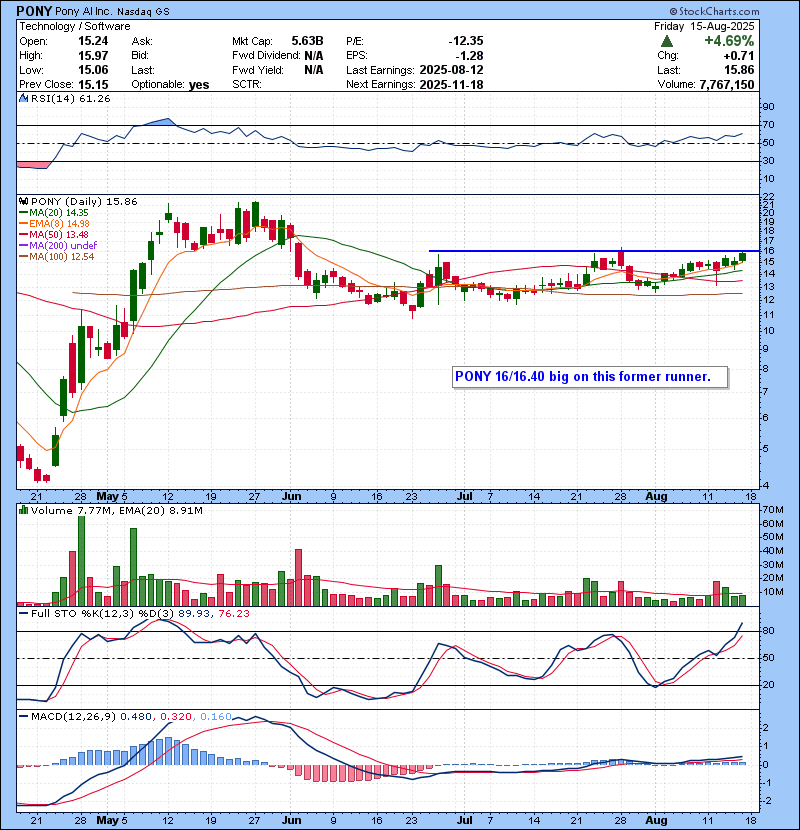
Task: Click the Chg value +0.71
Action: coord(739,56)
